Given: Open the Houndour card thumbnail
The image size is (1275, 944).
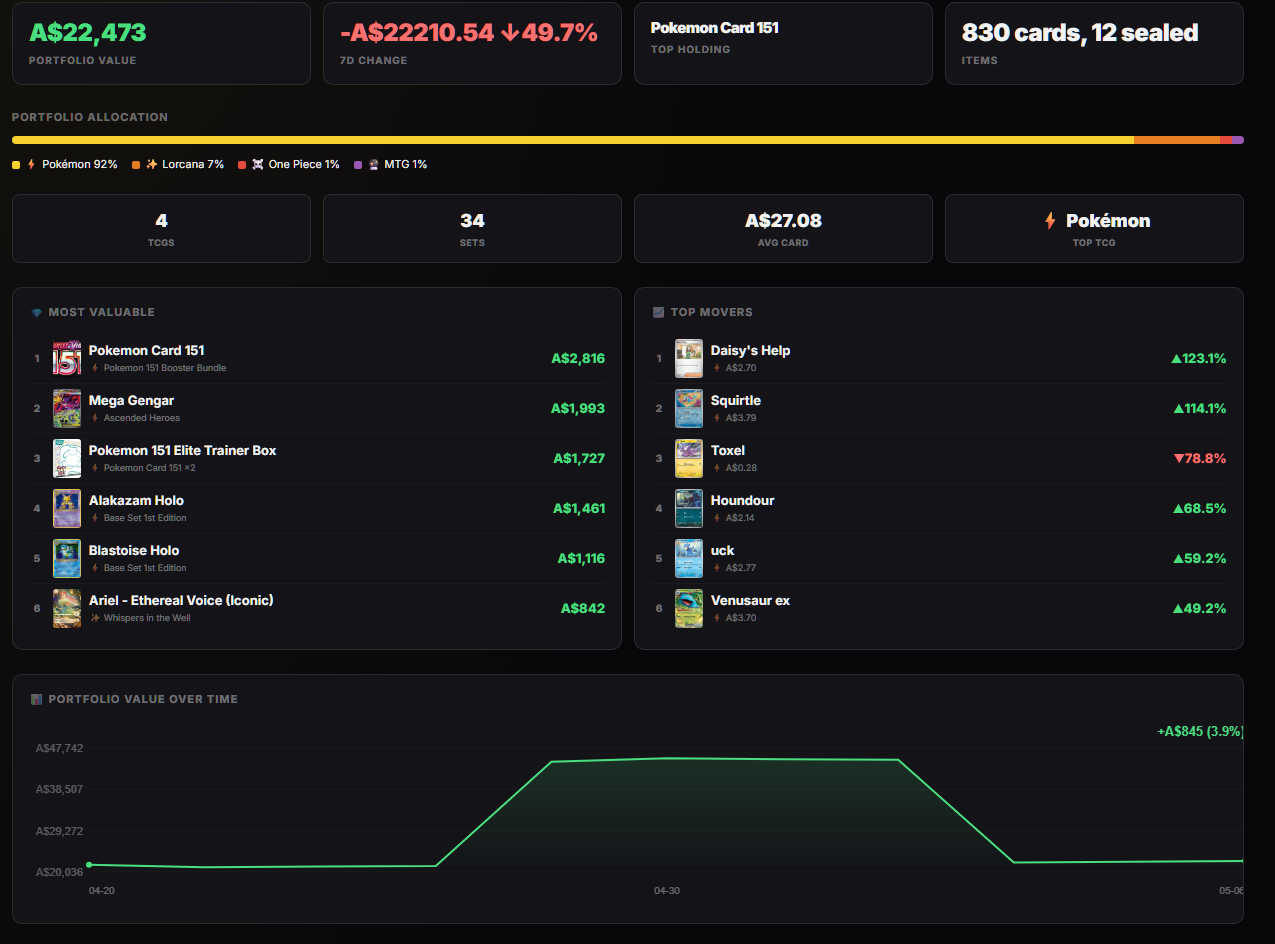Looking at the screenshot, I should point(689,508).
